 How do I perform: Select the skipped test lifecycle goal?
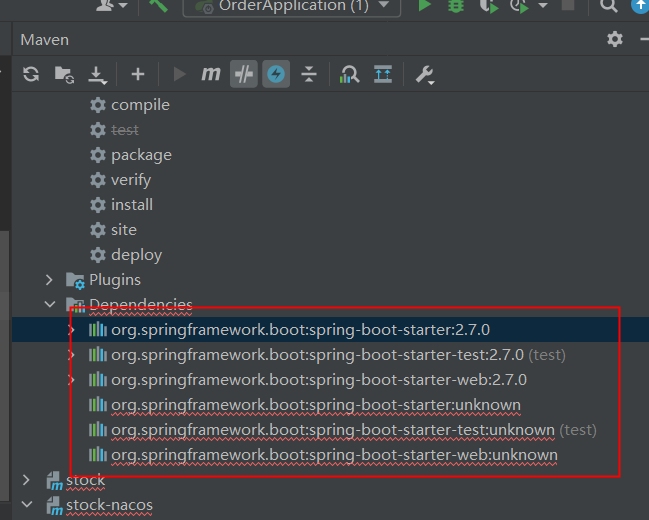[125, 130]
